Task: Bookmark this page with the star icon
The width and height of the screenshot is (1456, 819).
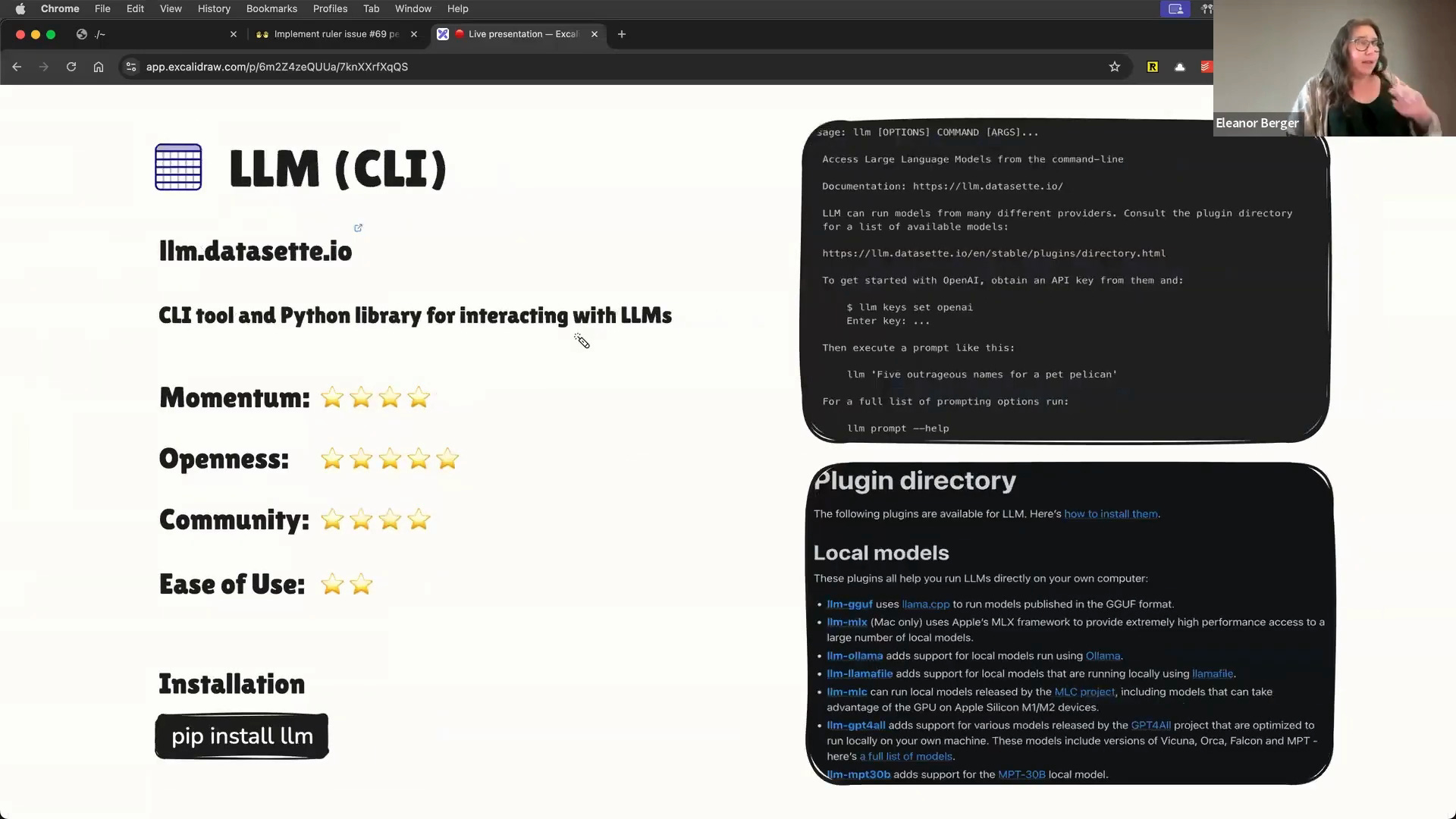Action: coord(1114,67)
